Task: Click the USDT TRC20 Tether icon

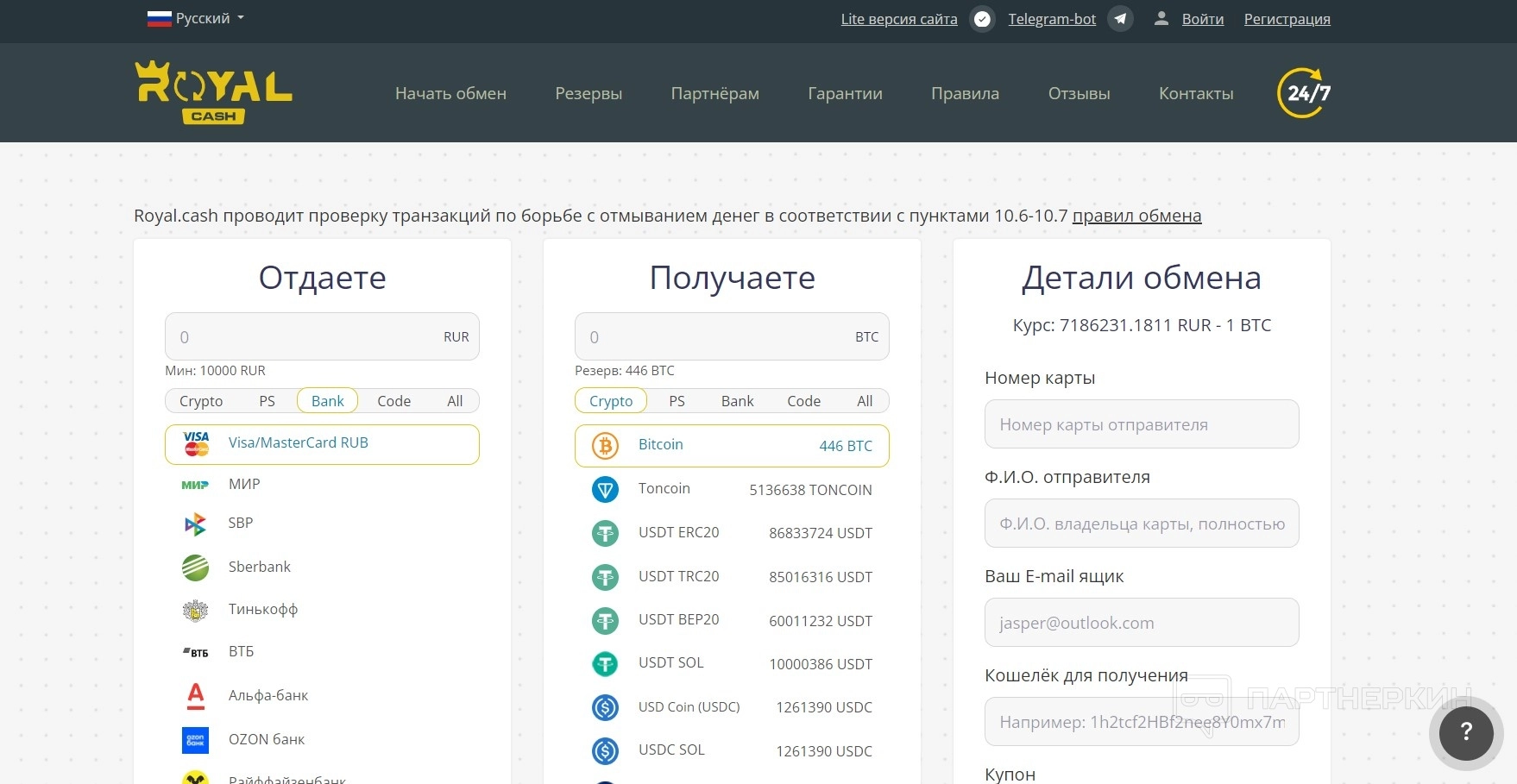Action: (606, 577)
